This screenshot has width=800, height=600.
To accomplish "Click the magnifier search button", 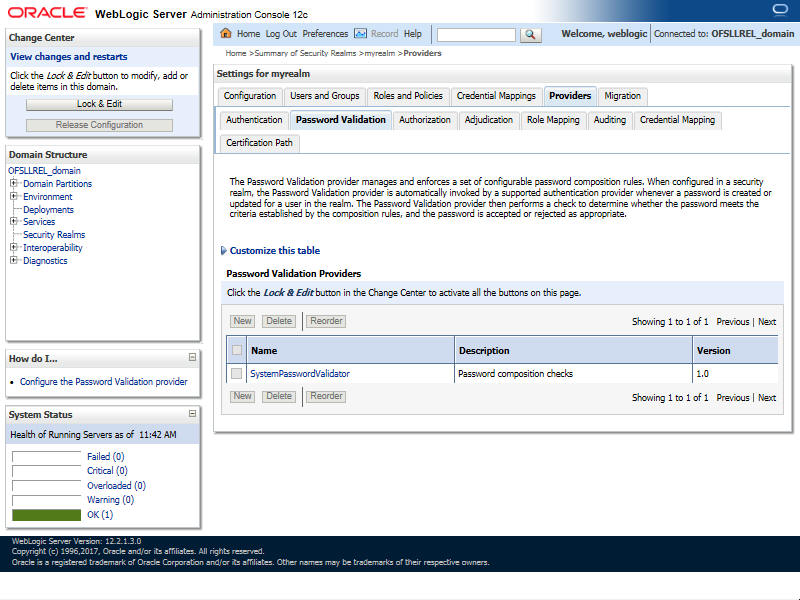I will click(531, 35).
